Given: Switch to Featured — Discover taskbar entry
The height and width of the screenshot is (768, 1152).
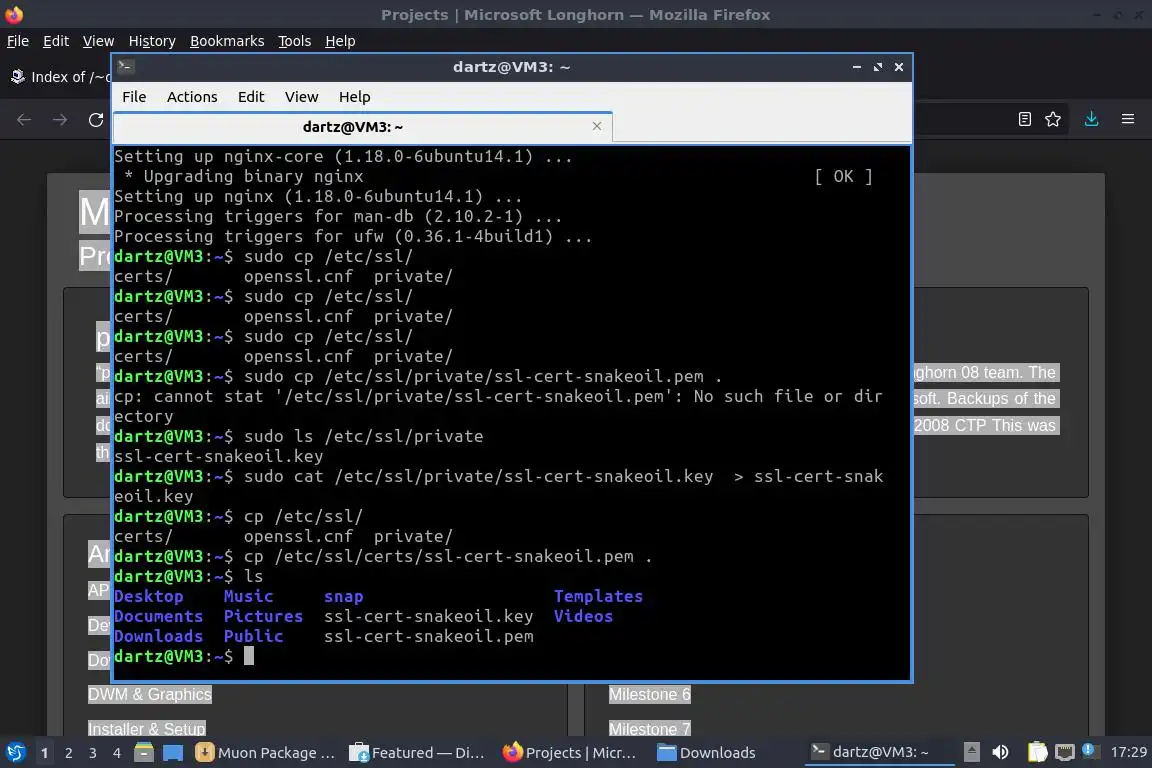Looking at the screenshot, I should (418, 752).
